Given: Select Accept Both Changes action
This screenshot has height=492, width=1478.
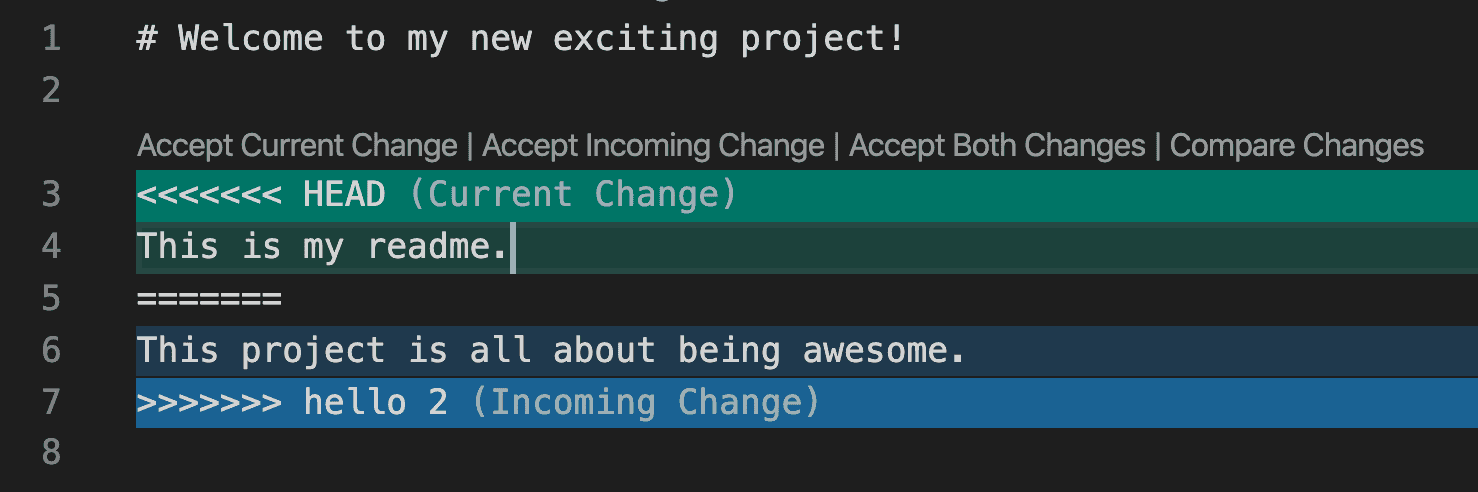Looking at the screenshot, I should [997, 146].
